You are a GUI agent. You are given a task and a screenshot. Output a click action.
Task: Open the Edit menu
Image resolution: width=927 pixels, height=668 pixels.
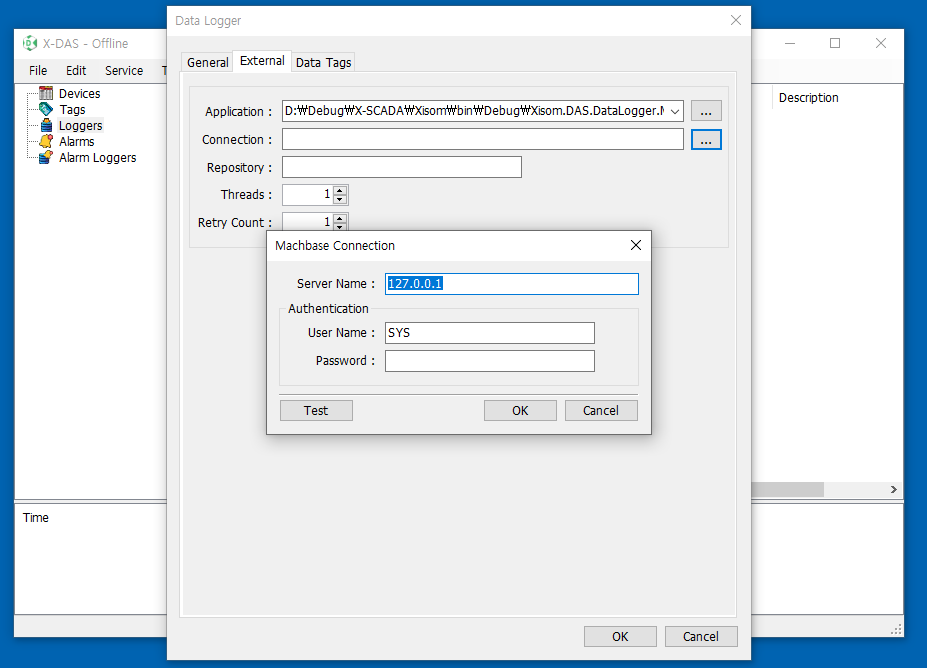coord(76,70)
